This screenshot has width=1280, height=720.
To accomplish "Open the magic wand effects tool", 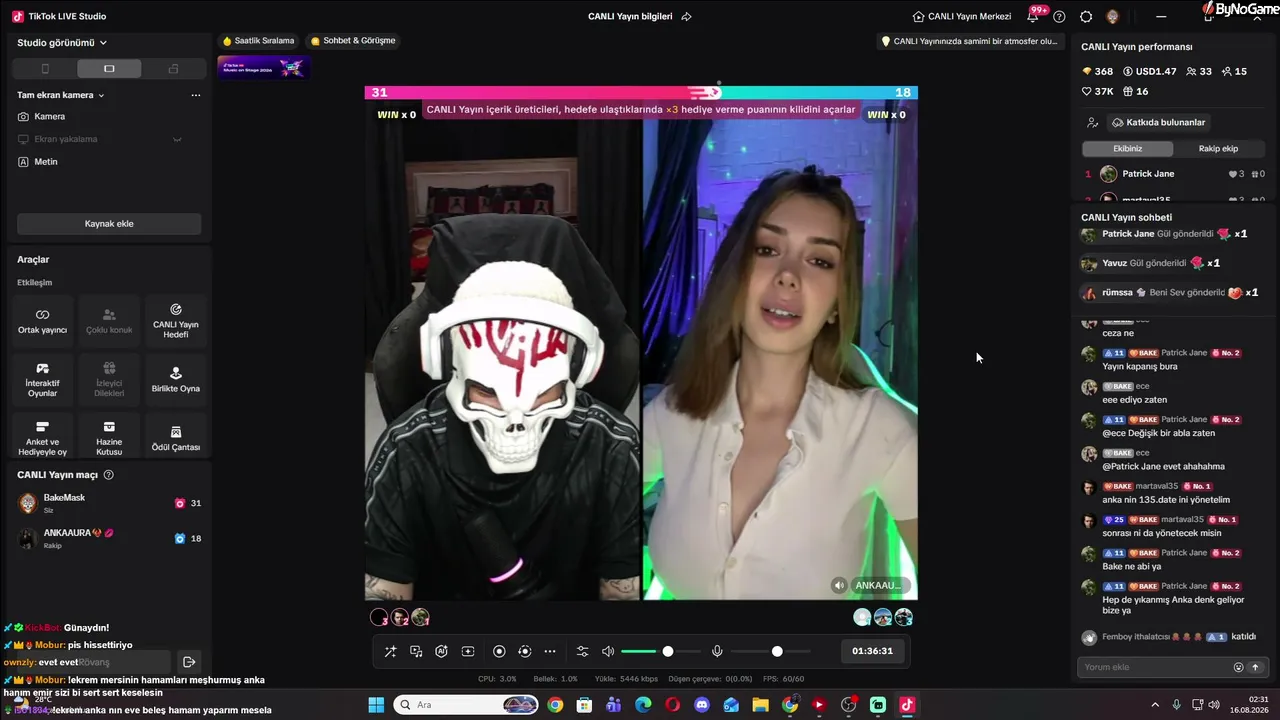I will pyautogui.click(x=390, y=651).
